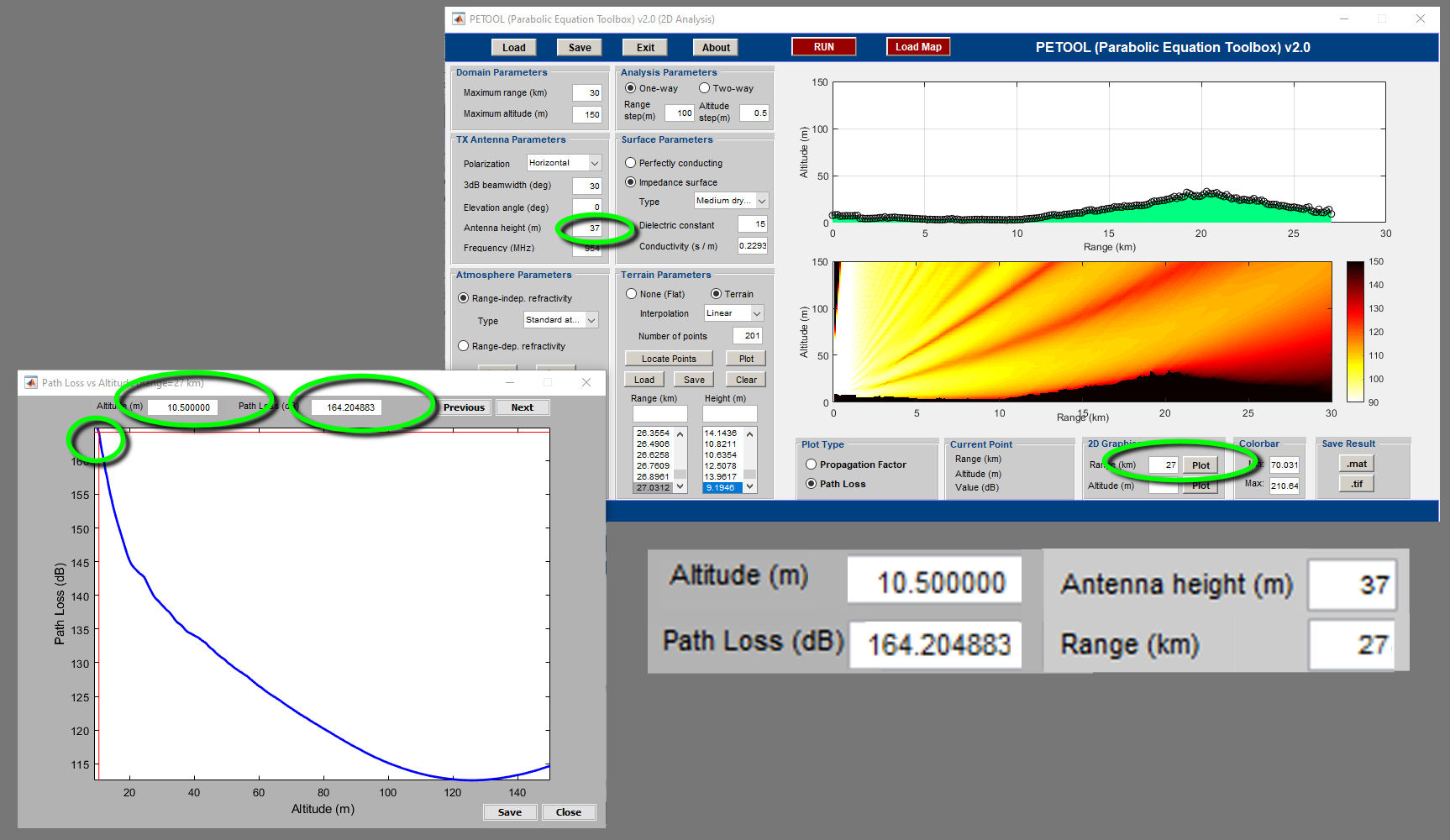Click Close in Path Loss window

click(x=569, y=812)
